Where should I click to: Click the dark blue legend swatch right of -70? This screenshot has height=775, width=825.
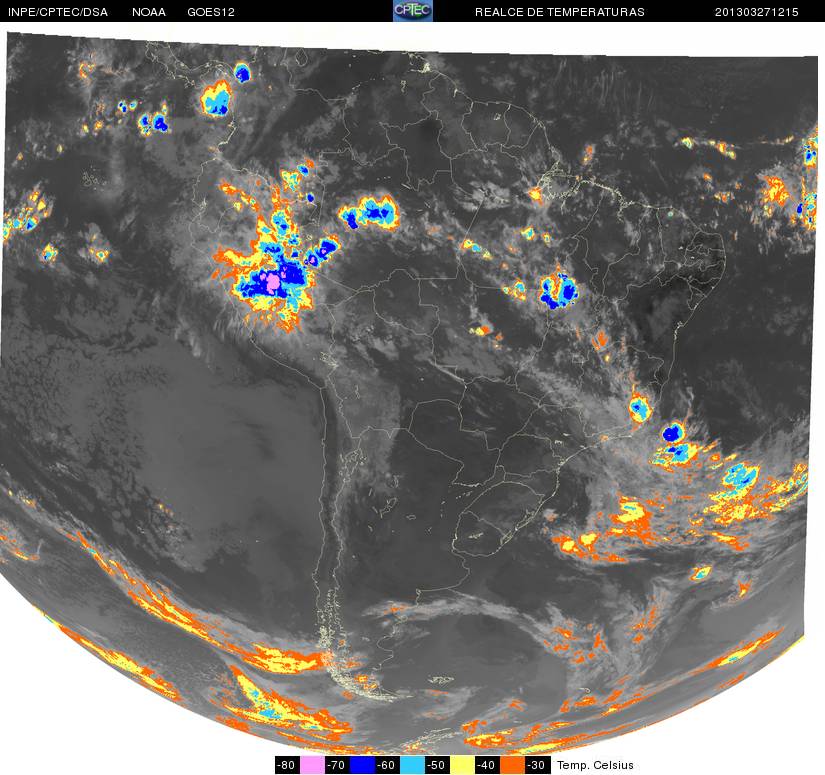tap(362, 764)
